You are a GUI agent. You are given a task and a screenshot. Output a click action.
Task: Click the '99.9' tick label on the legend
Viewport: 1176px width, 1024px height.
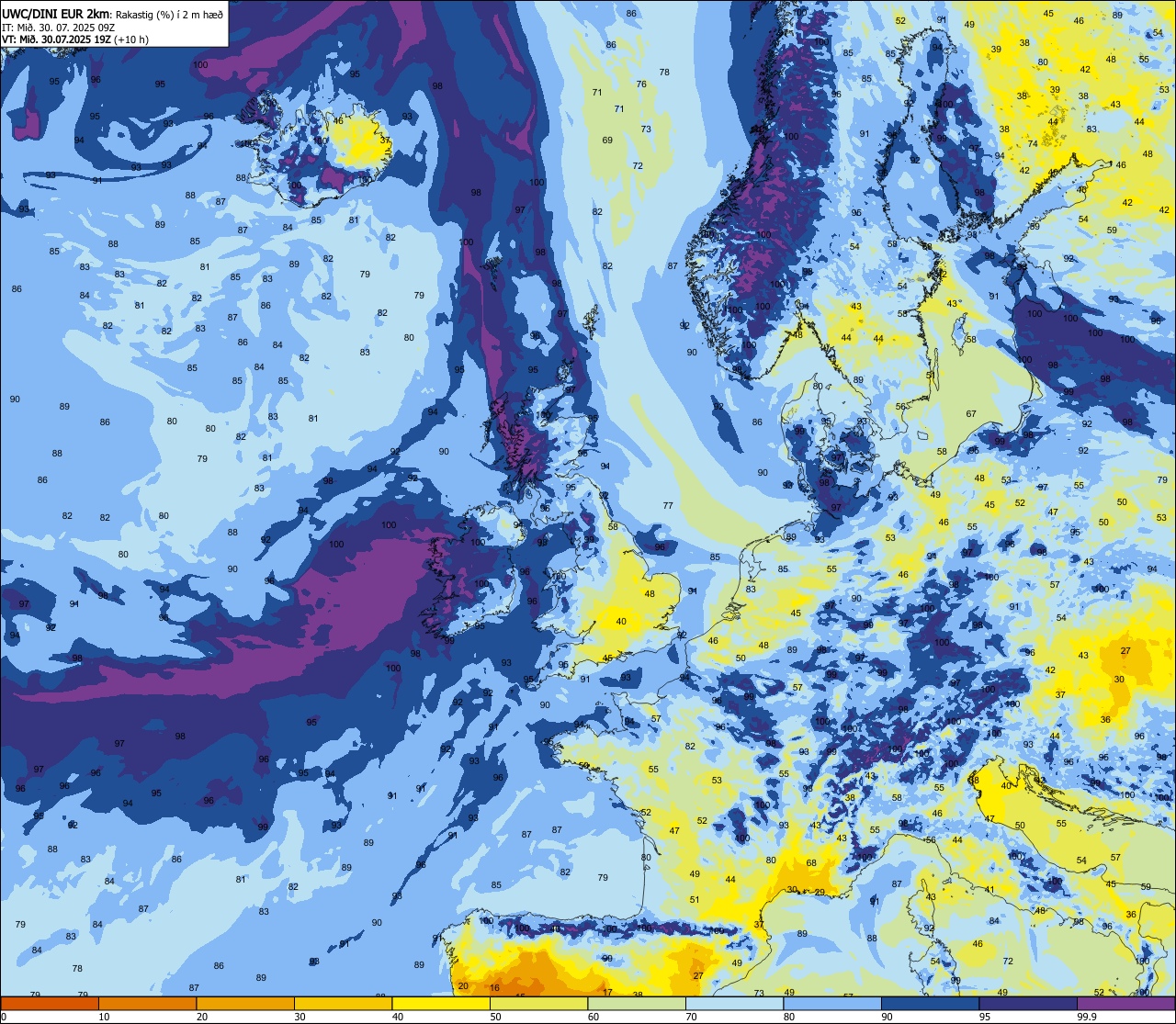point(1087,1017)
